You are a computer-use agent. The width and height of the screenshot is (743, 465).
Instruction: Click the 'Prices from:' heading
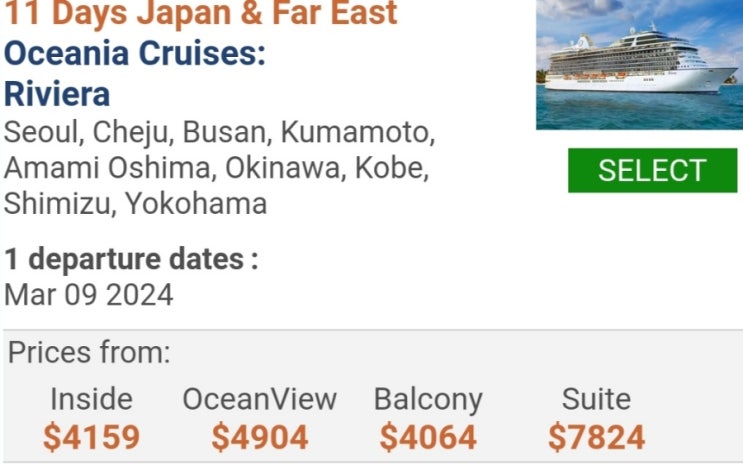point(89,353)
